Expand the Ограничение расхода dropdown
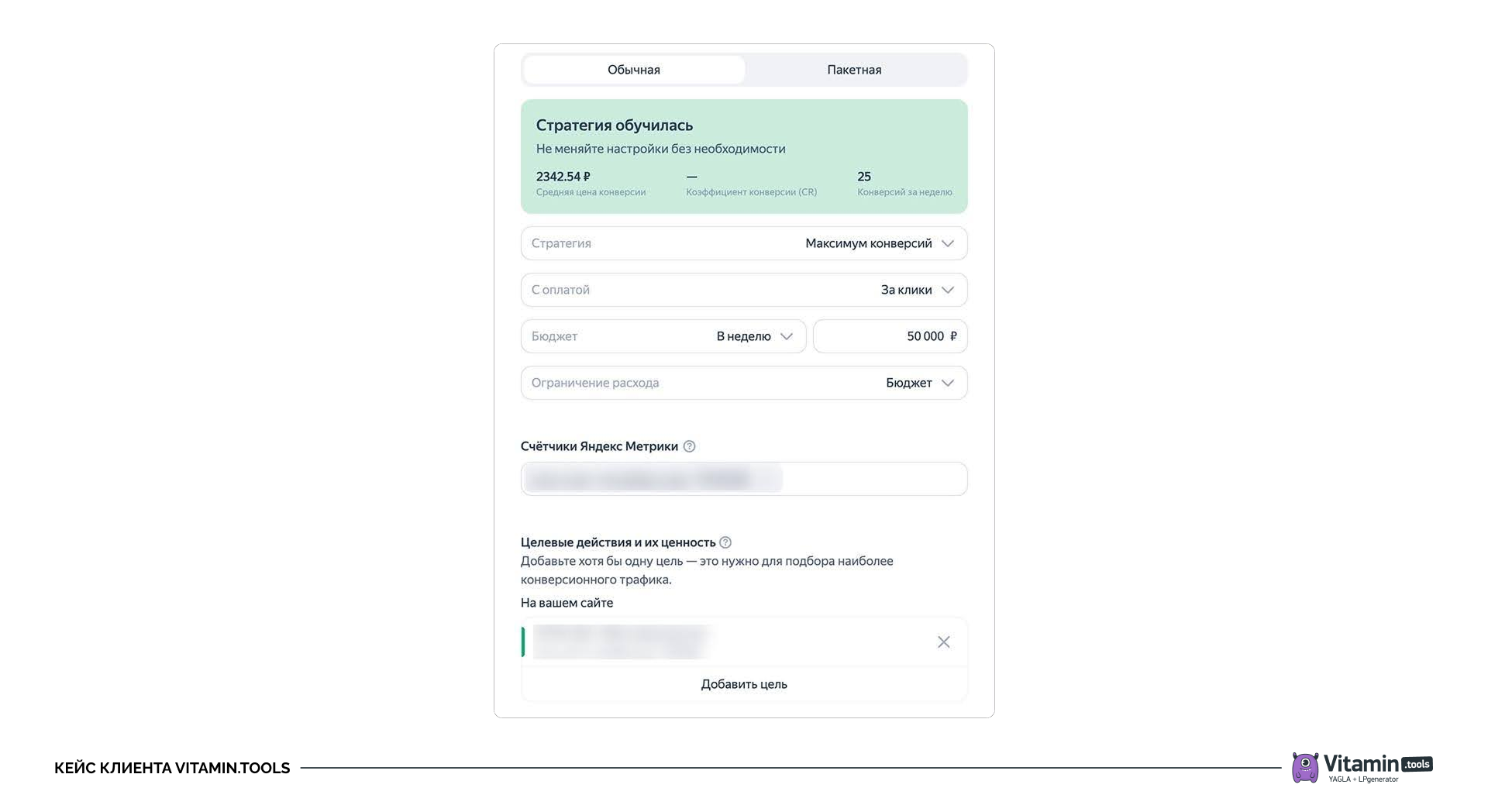Image resolution: width=1488 pixels, height=812 pixels. pos(743,383)
